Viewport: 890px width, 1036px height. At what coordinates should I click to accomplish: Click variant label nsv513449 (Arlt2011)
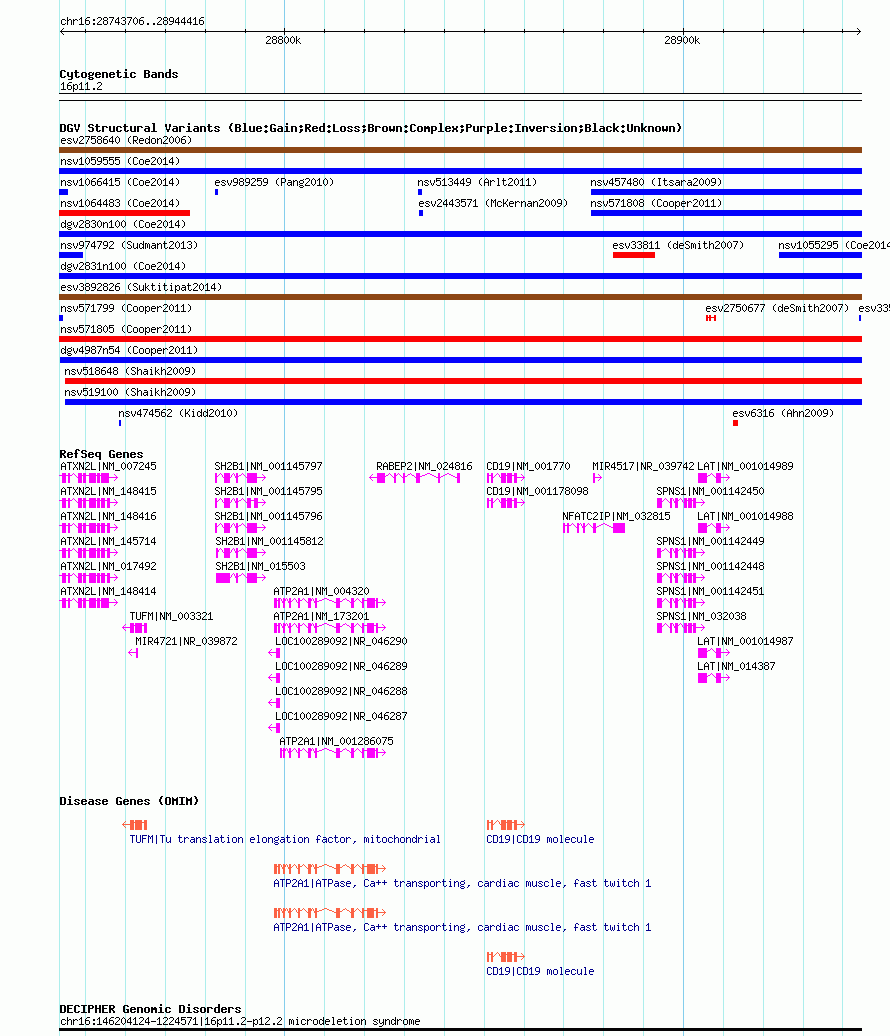(477, 182)
